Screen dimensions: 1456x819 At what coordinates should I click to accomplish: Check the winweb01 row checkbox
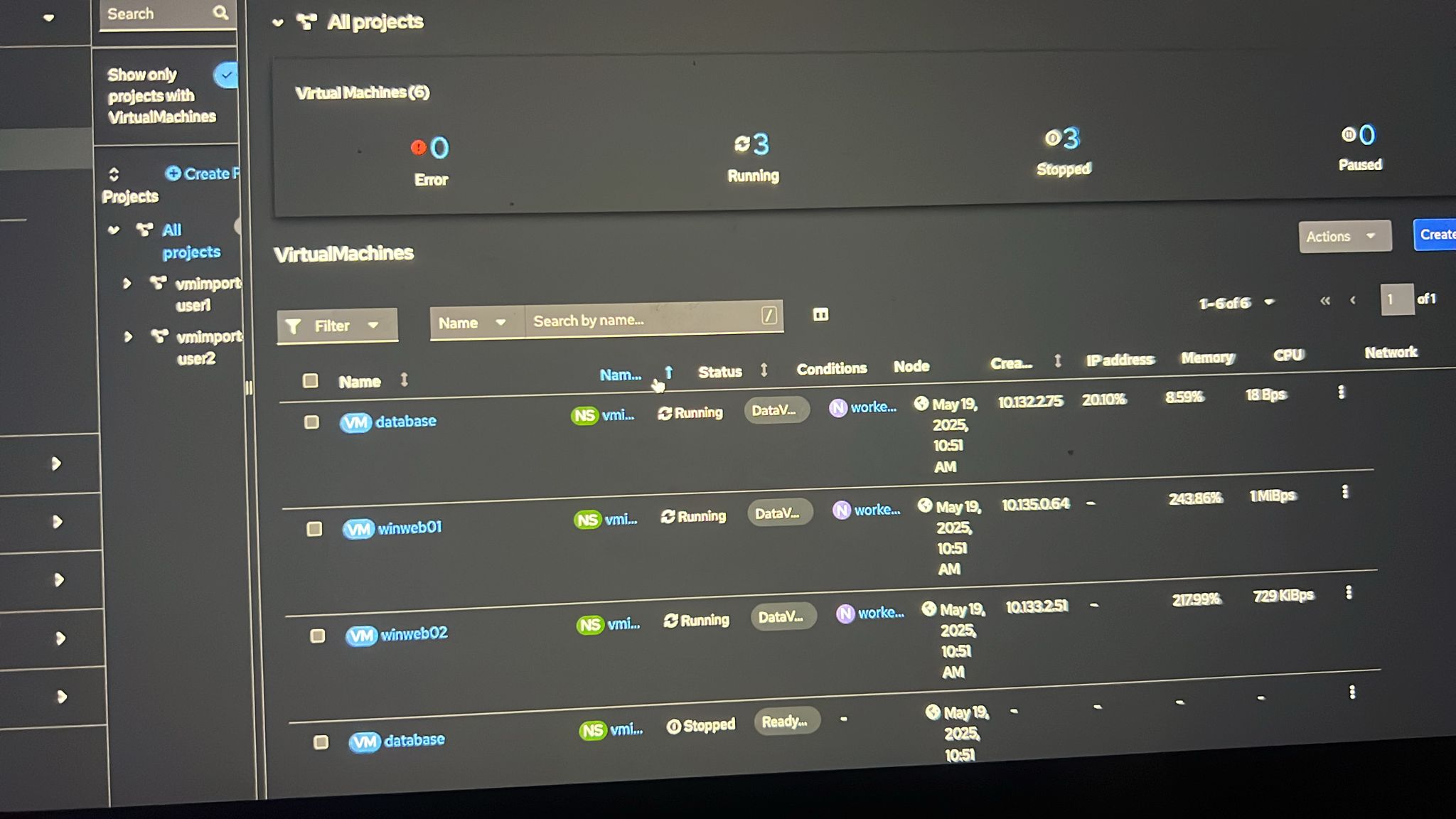point(314,529)
